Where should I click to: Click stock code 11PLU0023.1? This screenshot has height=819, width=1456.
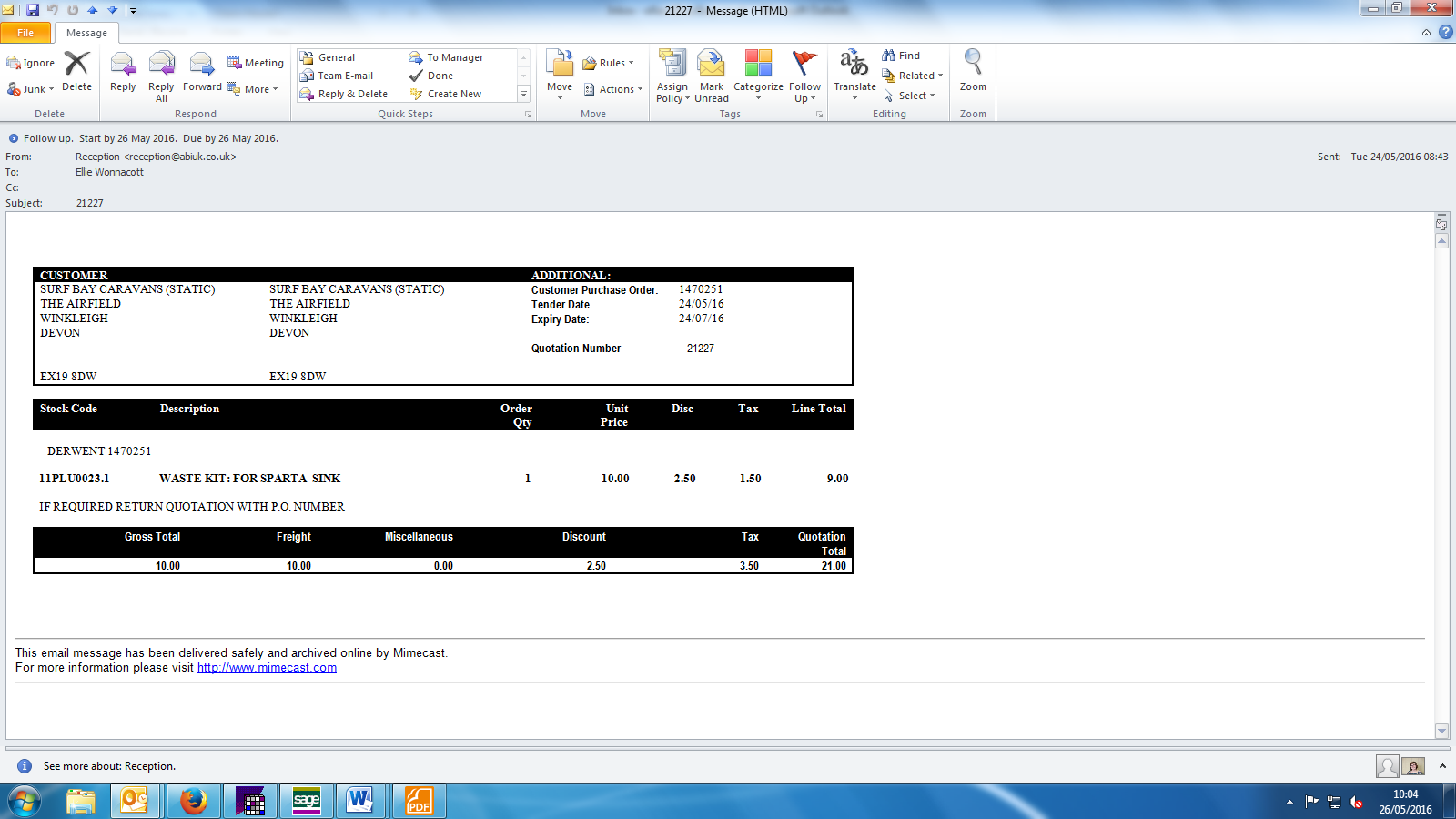coord(74,479)
